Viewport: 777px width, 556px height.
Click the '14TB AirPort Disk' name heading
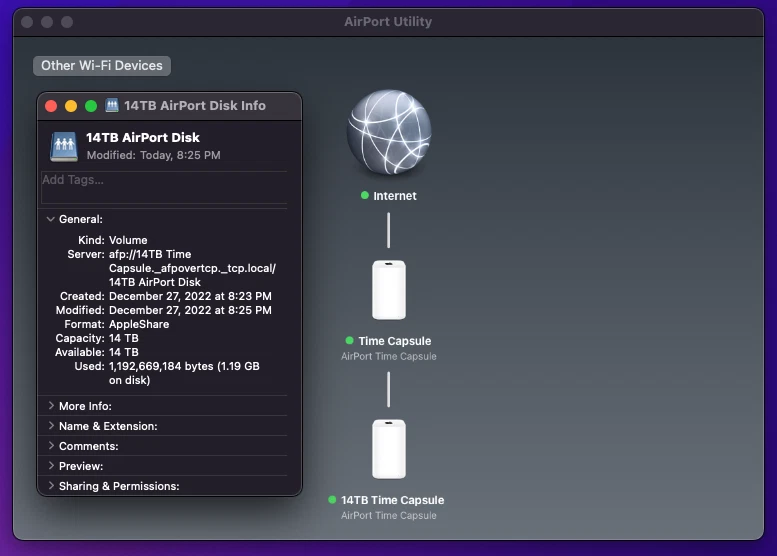[143, 137]
